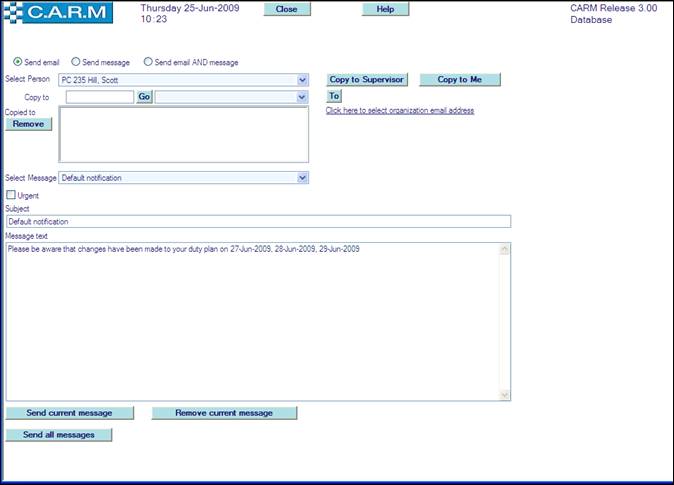Open the Select Person dropdown

pyautogui.click(x=302, y=80)
